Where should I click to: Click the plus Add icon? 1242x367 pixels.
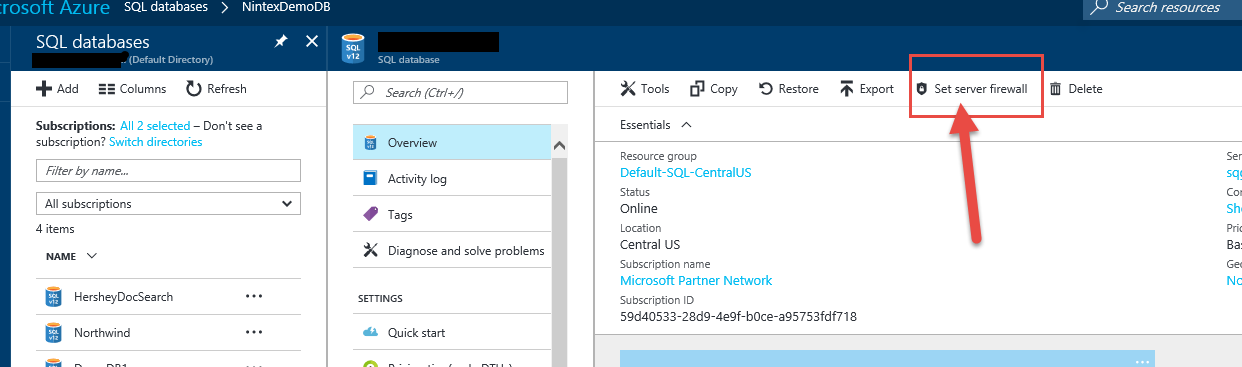coord(44,89)
